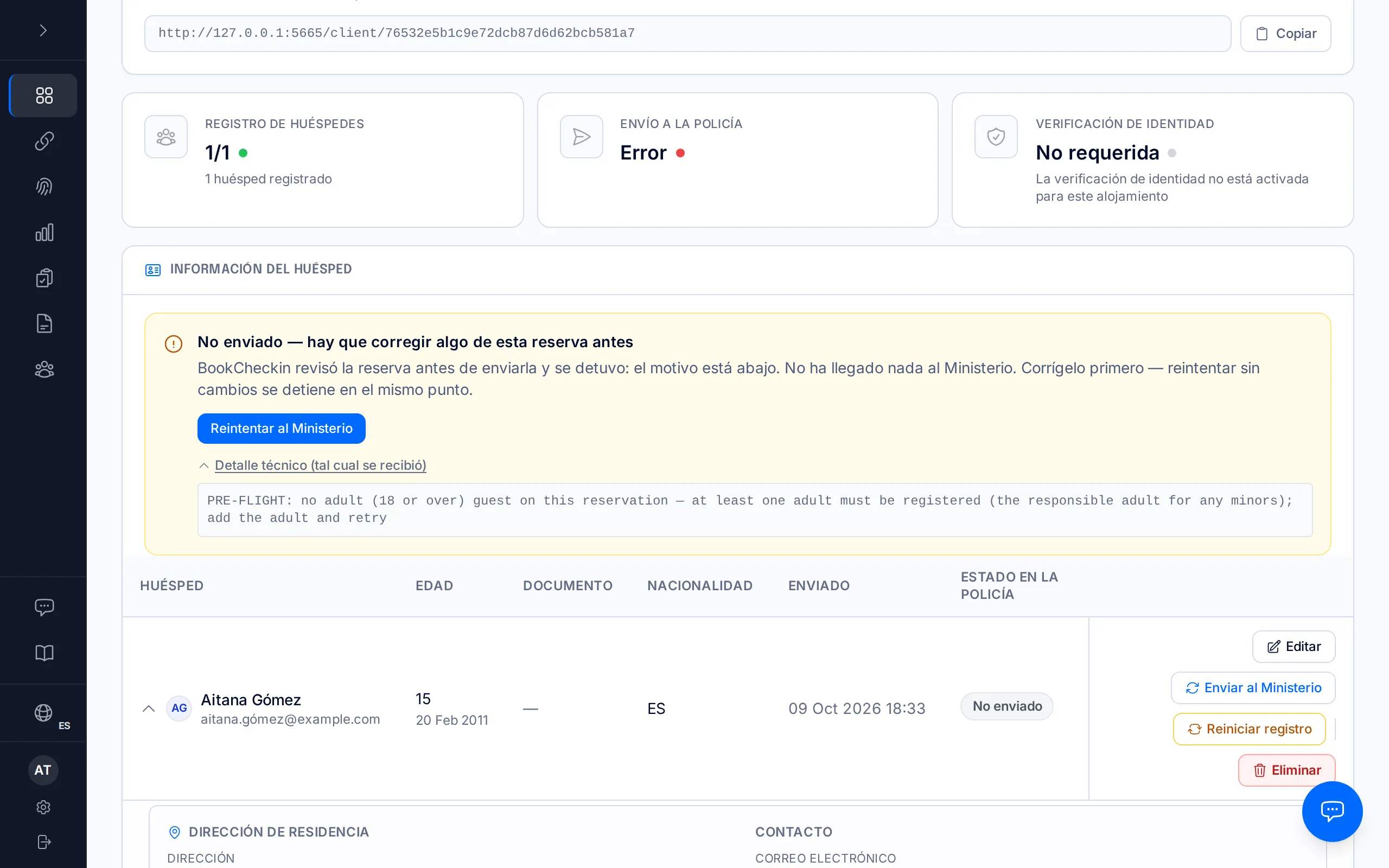Open the dashboard grid icon in sidebar
Image resolution: width=1389 pixels, height=868 pixels.
click(x=43, y=95)
